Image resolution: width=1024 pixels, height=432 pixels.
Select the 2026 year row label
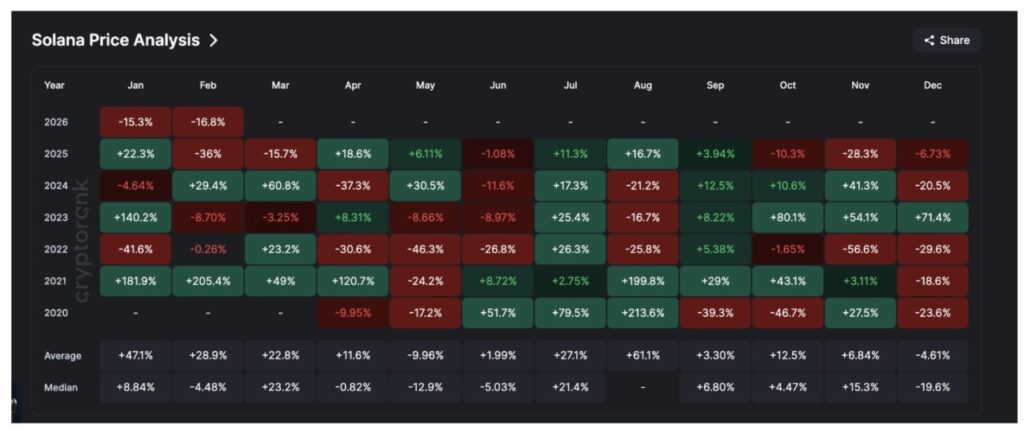pyautogui.click(x=56, y=122)
